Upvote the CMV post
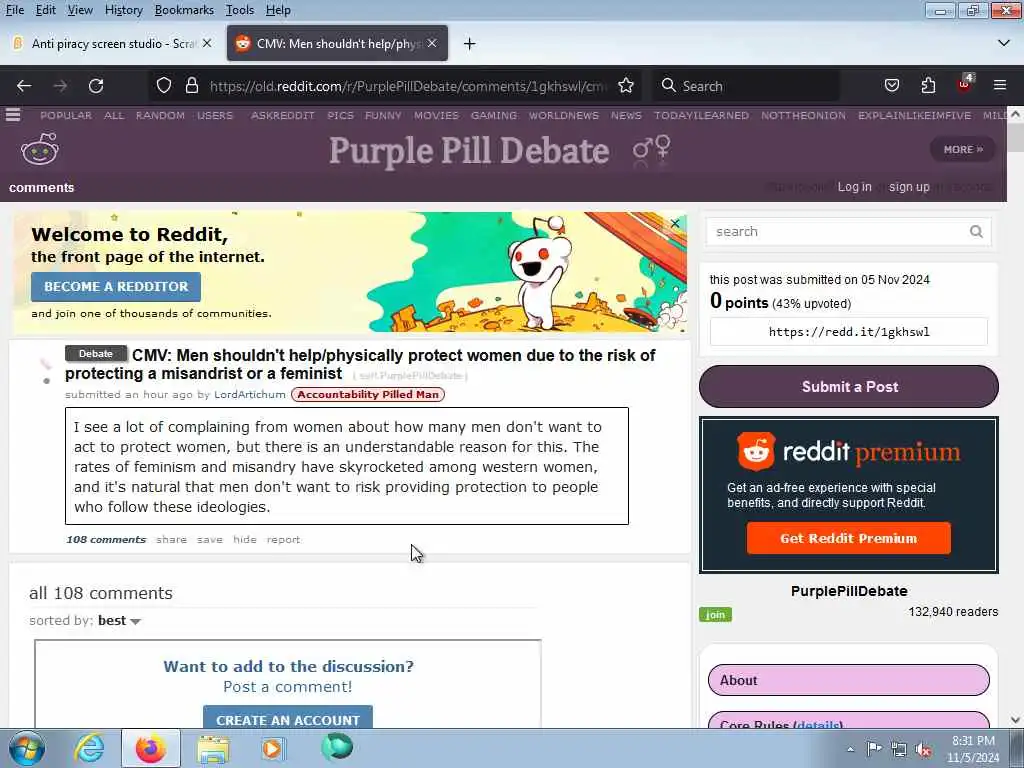 click(45, 363)
